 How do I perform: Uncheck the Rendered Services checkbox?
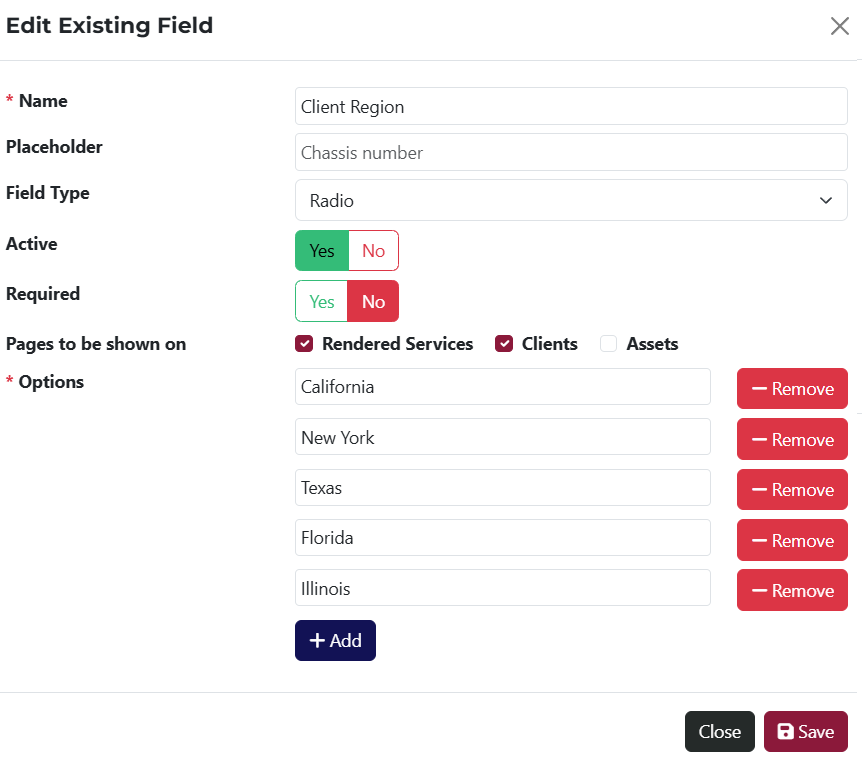coord(303,343)
